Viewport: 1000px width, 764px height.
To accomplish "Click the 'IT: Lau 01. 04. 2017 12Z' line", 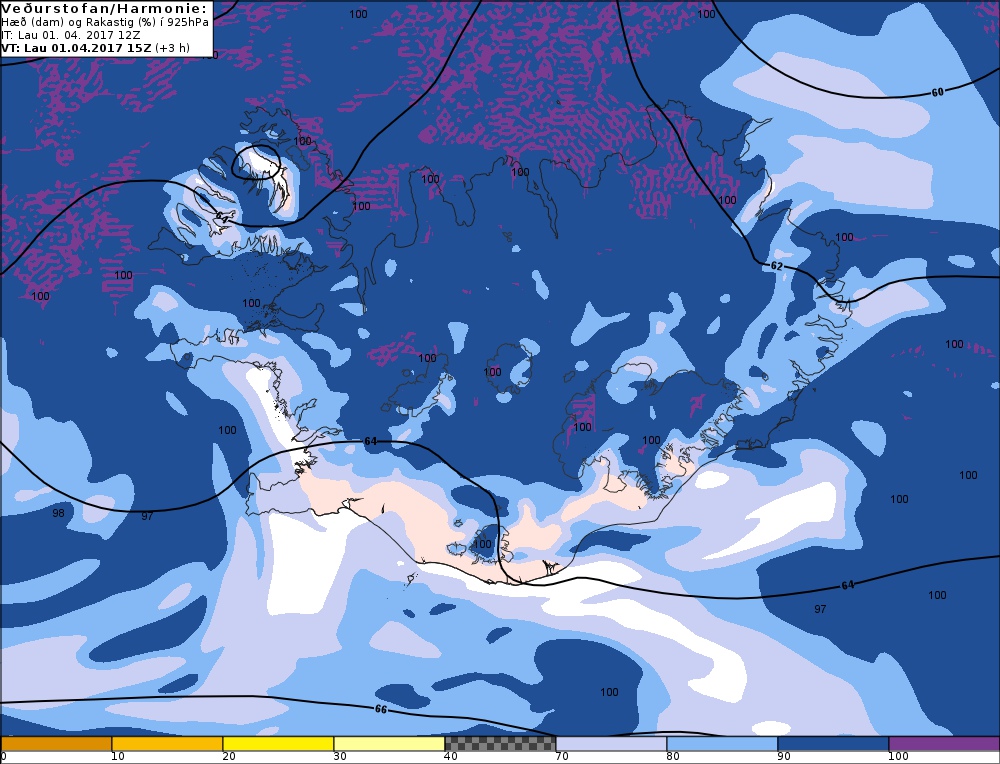I will (x=71, y=35).
